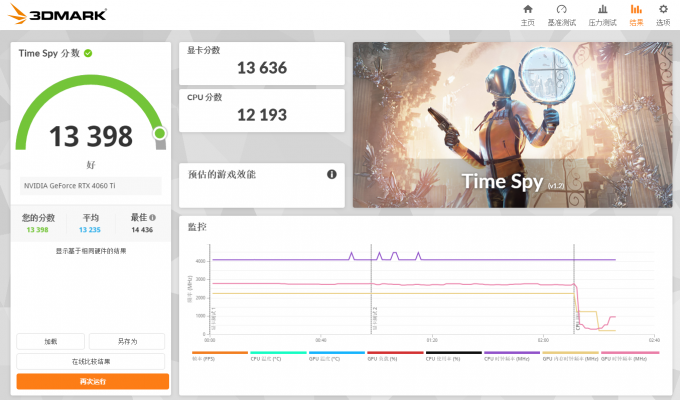The height and width of the screenshot is (400, 680).
Task: Switch to the 压力测试 stress test tab
Action: point(602,15)
